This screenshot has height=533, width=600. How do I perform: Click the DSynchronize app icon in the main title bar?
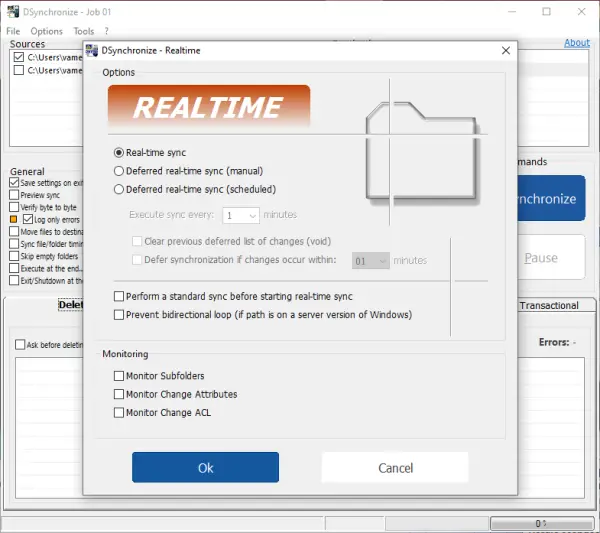point(13,12)
